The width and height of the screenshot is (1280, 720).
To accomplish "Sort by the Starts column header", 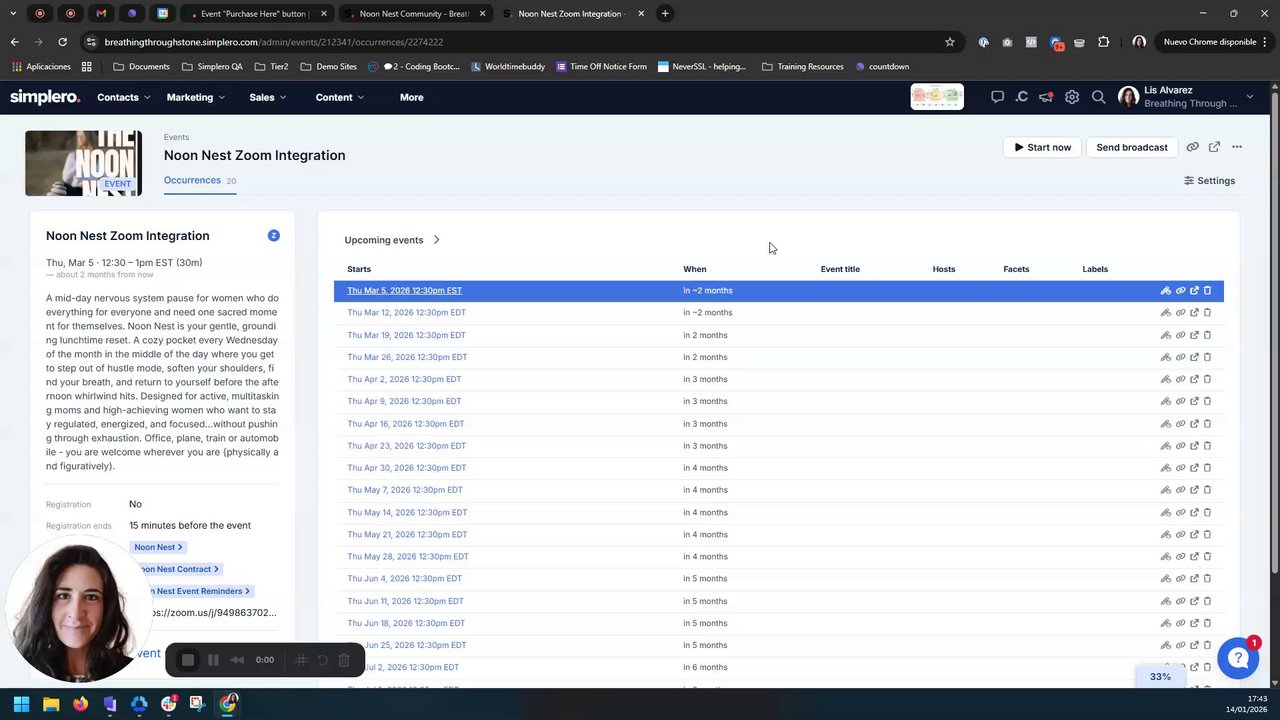I will click(x=359, y=269).
